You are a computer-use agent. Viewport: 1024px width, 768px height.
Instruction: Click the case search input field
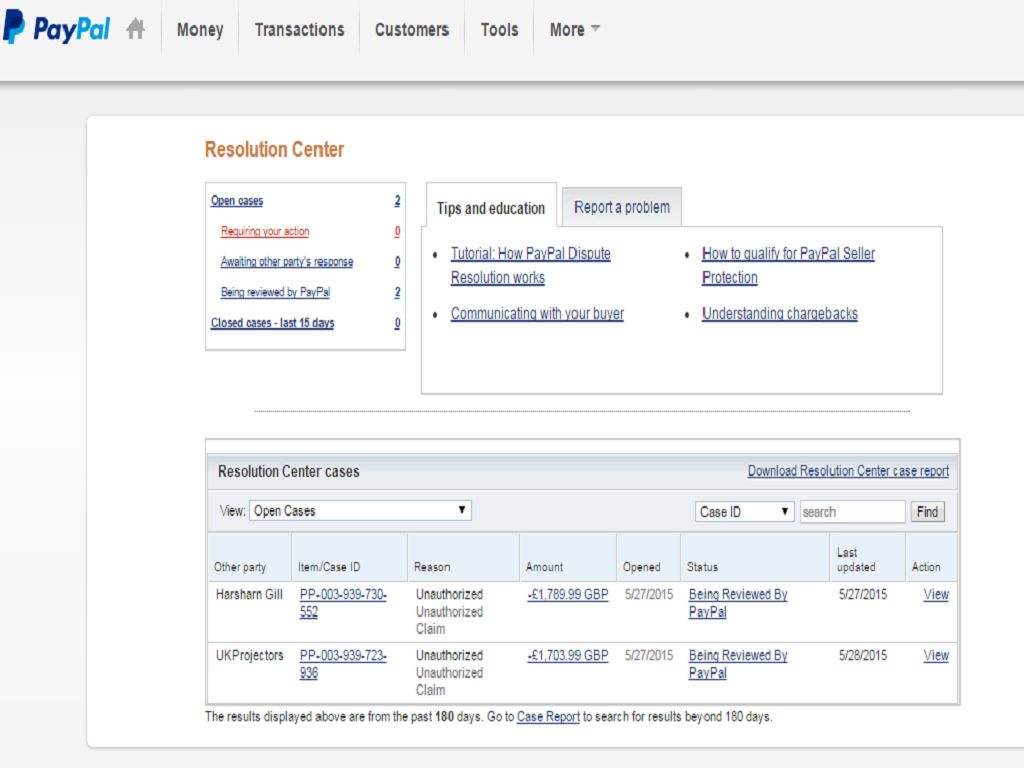[852, 512]
